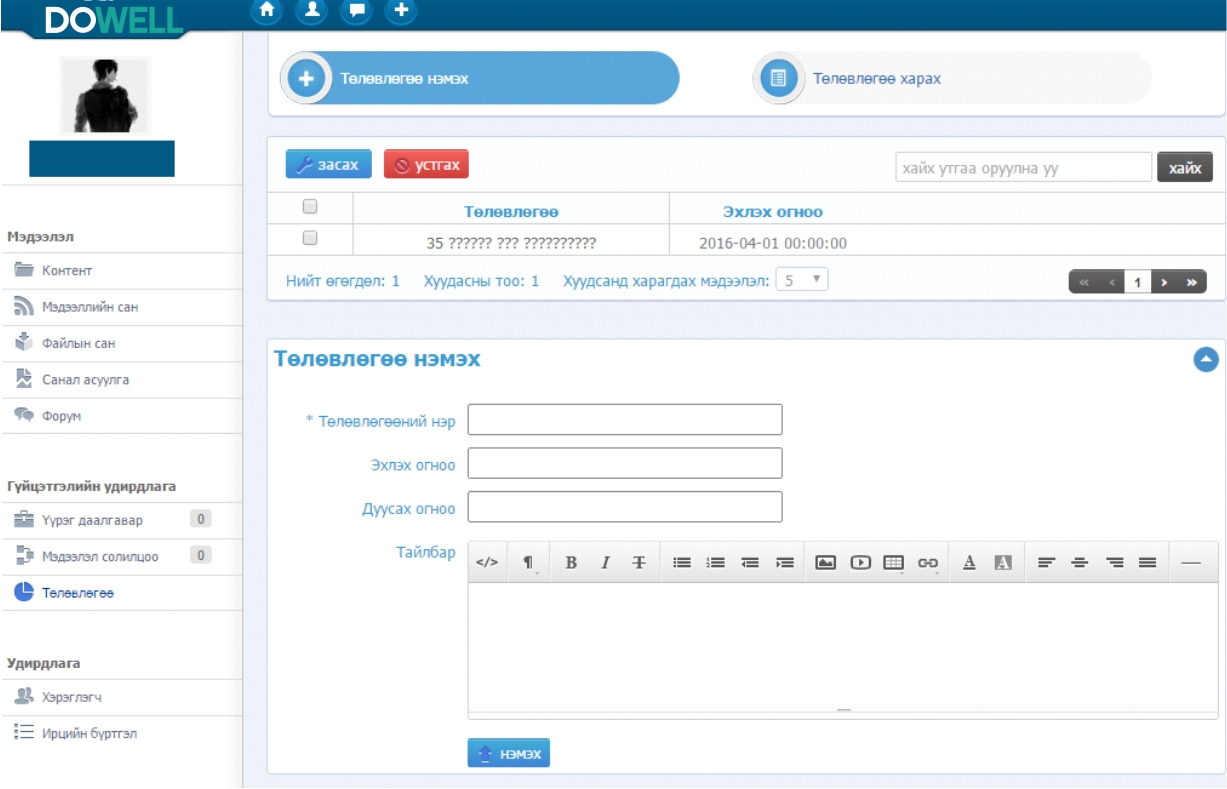Pick text color in editor toolbar
This screenshot has height=789, width=1227.
coord(969,563)
